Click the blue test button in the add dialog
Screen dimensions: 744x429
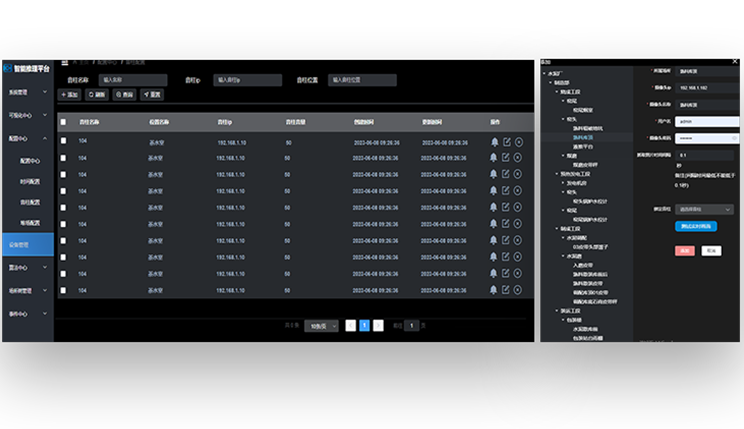click(695, 227)
